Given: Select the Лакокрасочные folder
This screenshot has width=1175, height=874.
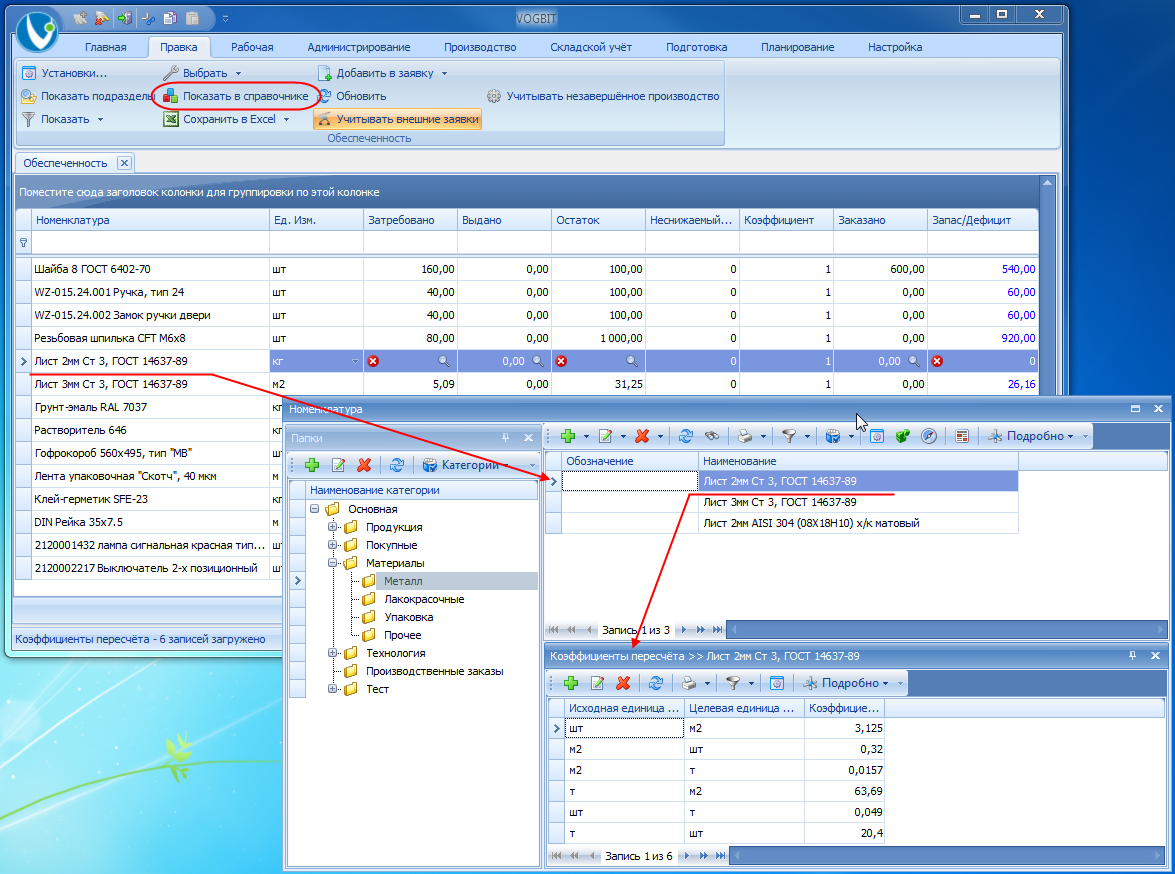Looking at the screenshot, I should tap(424, 599).
